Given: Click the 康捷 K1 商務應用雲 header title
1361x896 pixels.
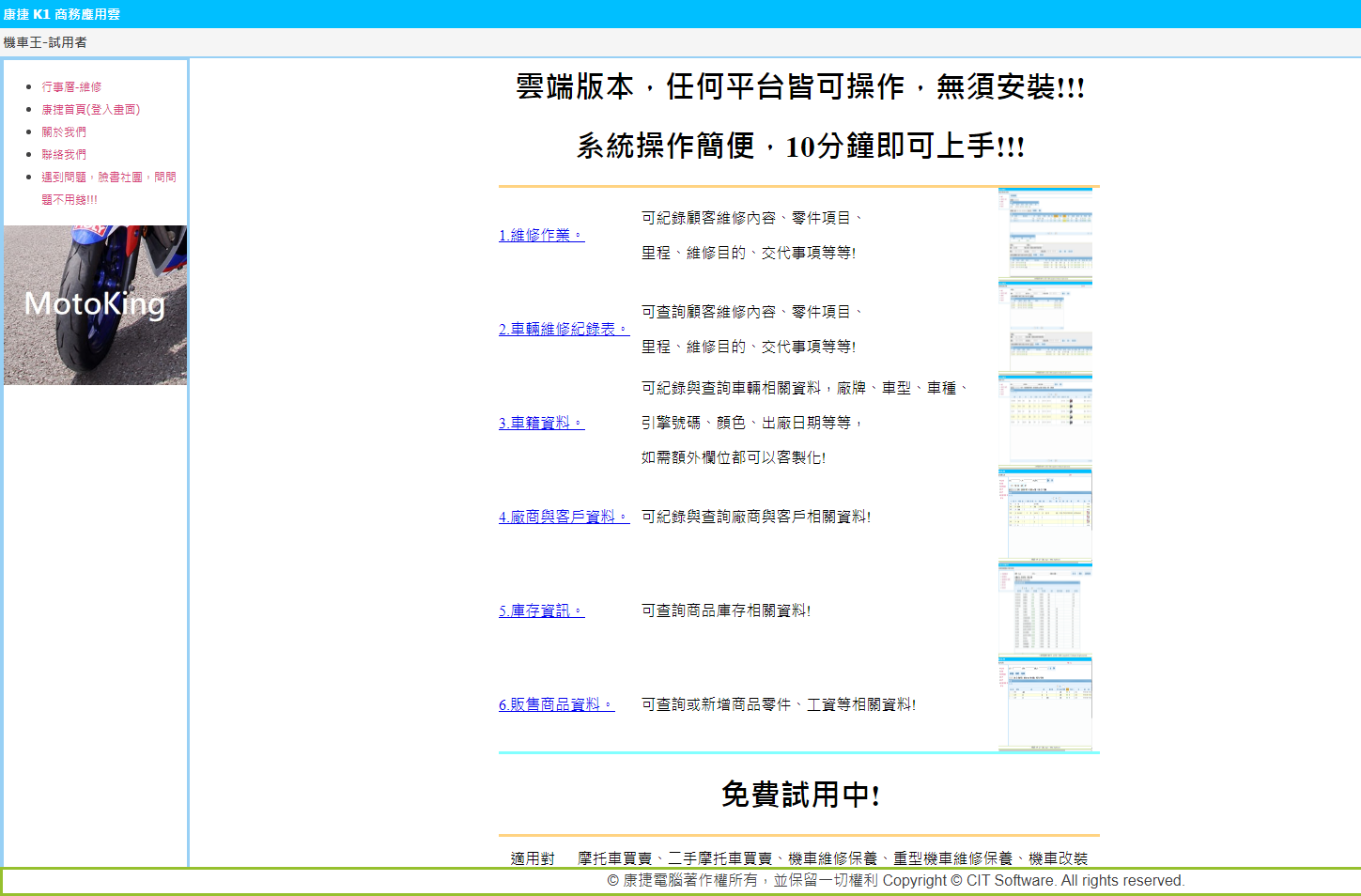Looking at the screenshot, I should (62, 14).
